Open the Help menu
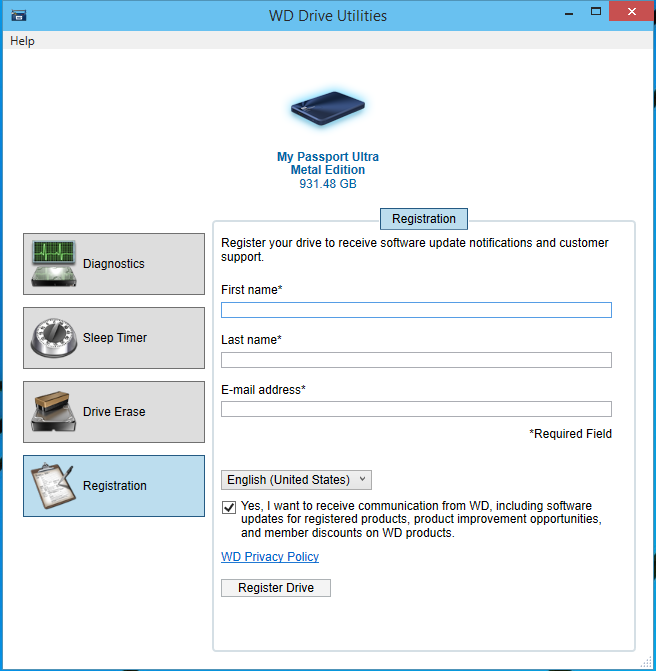656x671 pixels. (22, 41)
